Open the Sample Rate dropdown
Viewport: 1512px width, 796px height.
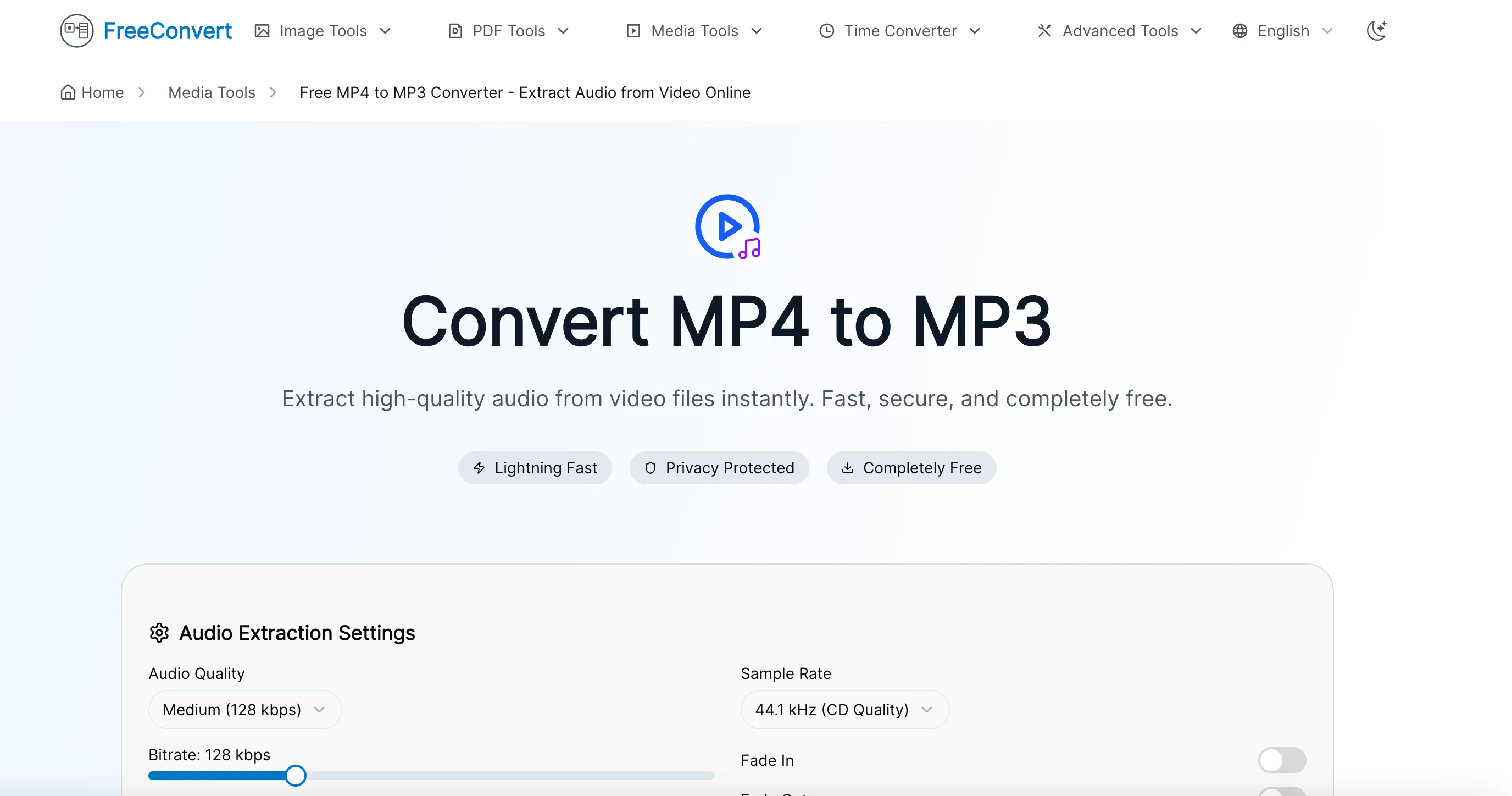844,709
